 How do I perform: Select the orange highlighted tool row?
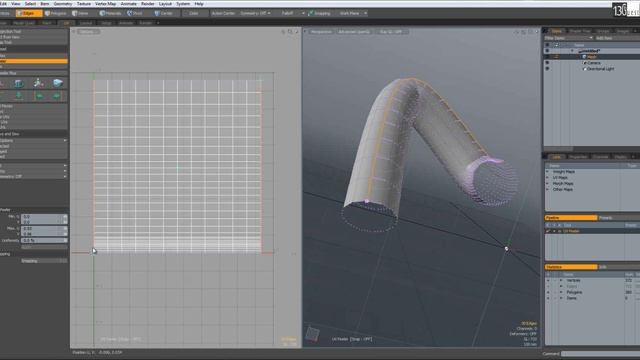coord(34,61)
